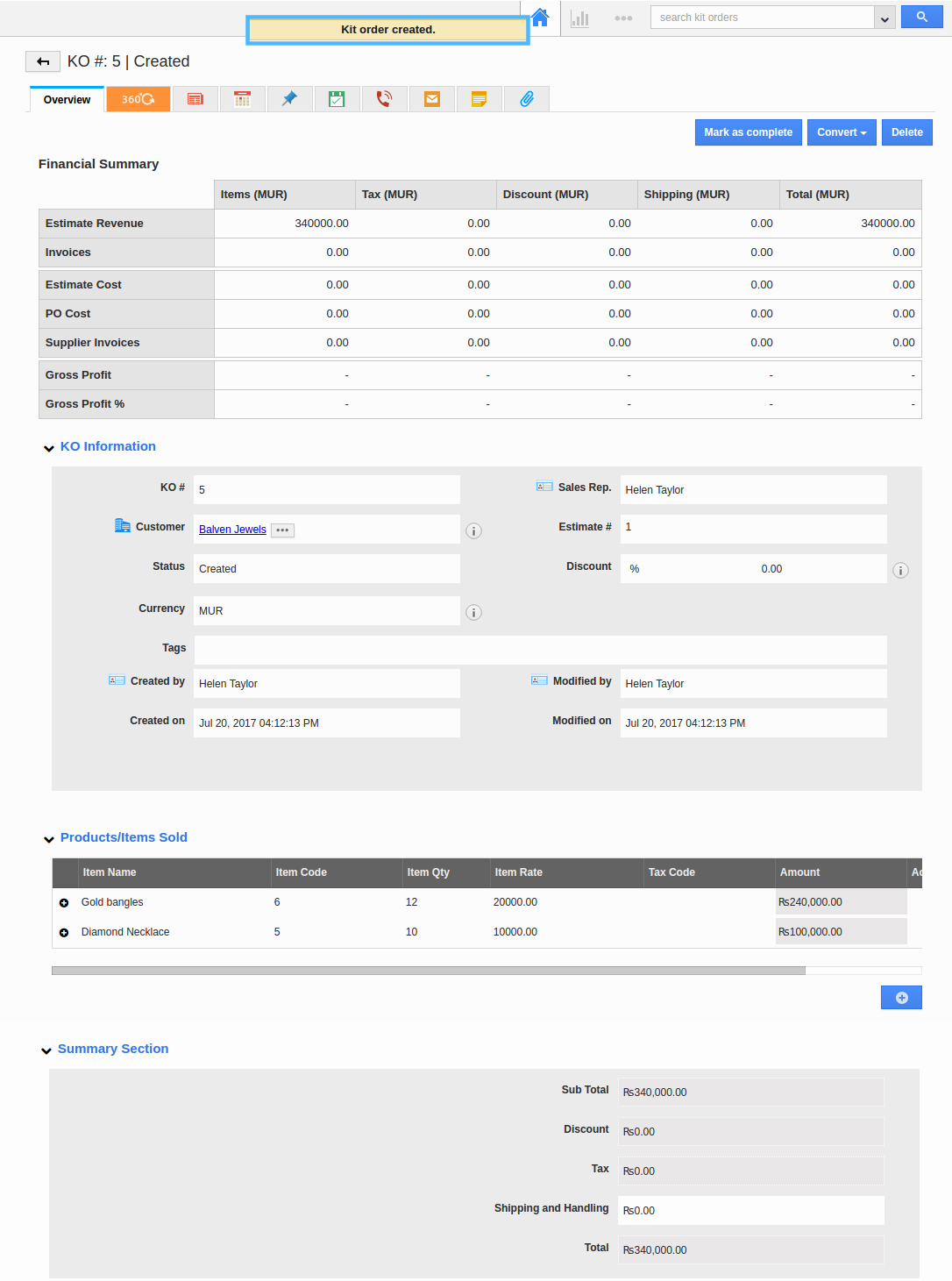Open the red invoices document icon

(195, 99)
